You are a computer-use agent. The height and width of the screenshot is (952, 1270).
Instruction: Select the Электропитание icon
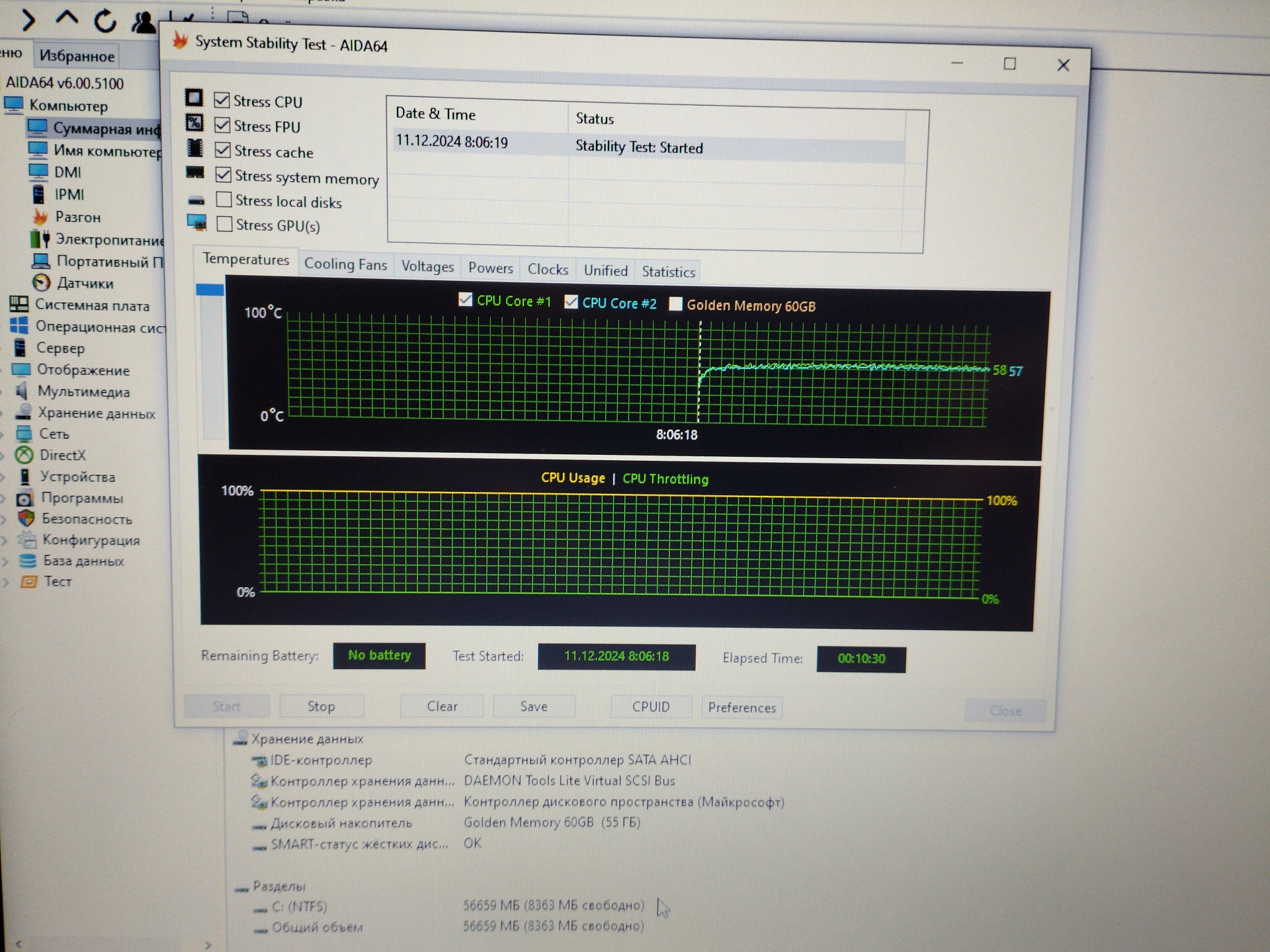pyautogui.click(x=40, y=239)
